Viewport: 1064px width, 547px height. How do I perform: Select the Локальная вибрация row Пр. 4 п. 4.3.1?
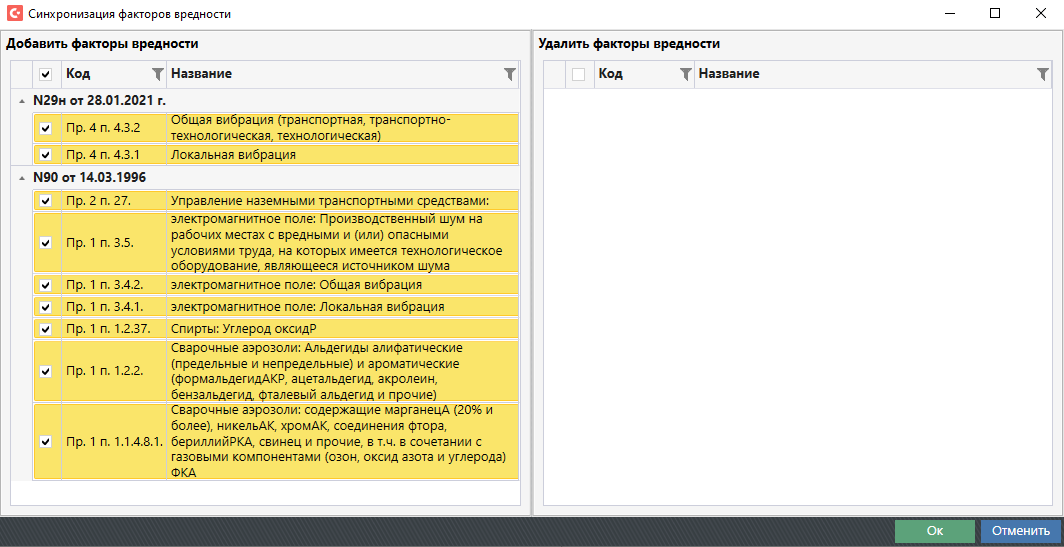300,155
